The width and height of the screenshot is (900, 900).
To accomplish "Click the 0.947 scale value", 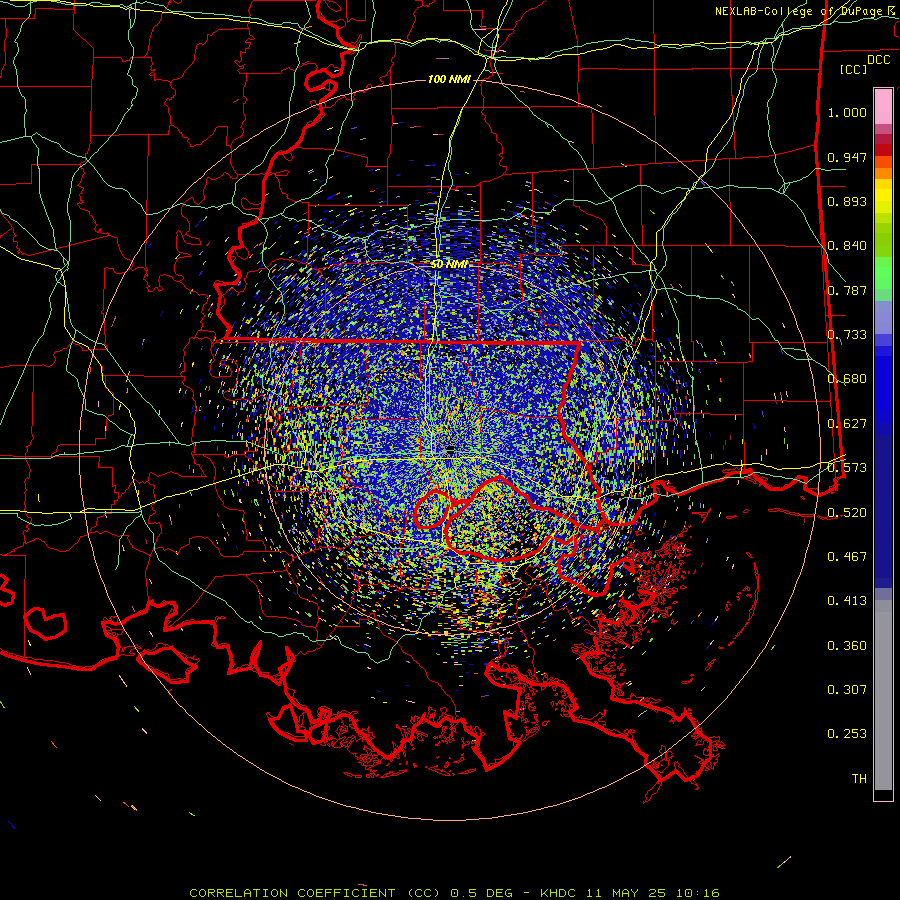I will pos(847,157).
